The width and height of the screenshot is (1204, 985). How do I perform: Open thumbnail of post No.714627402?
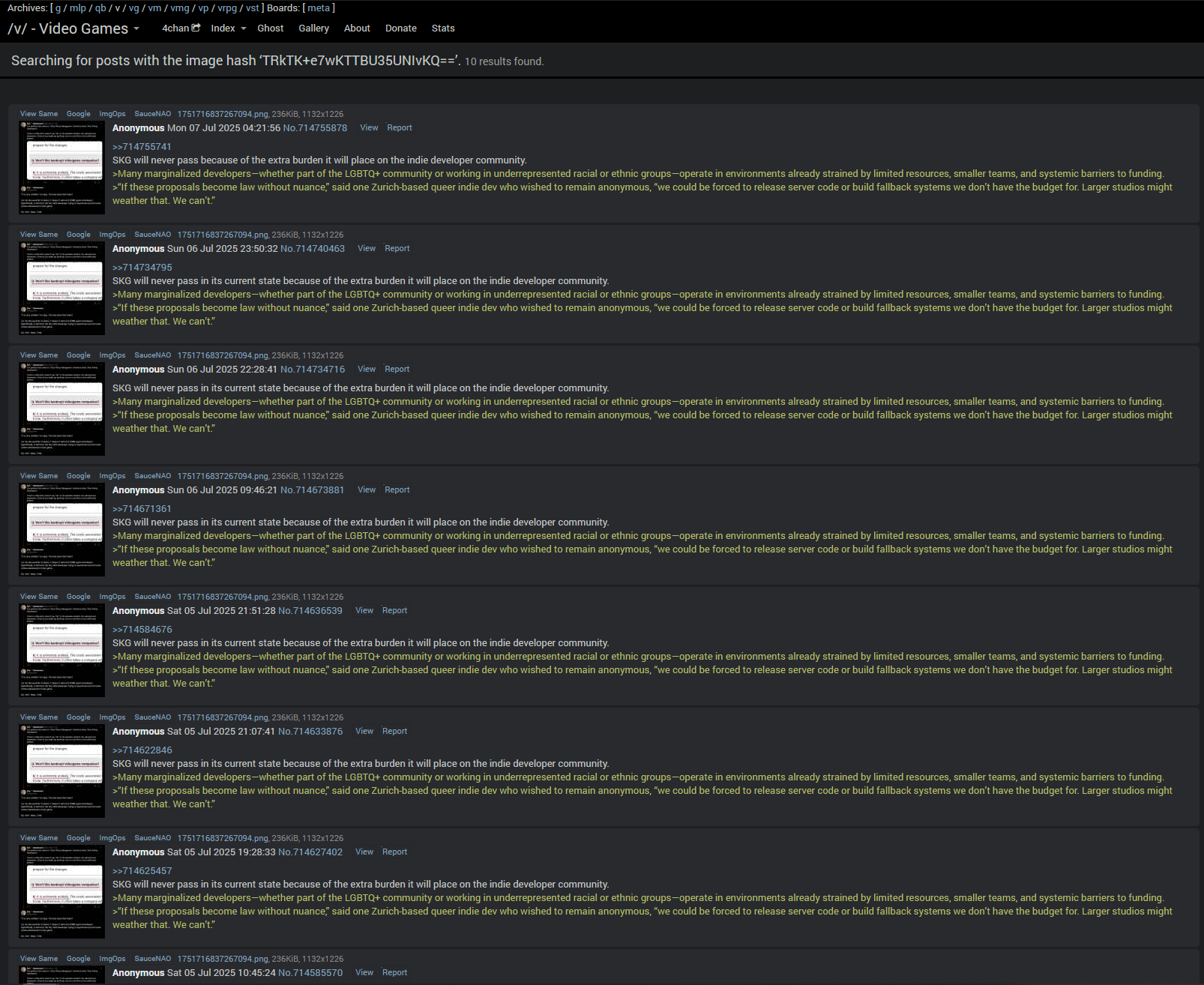pyautogui.click(x=61, y=892)
